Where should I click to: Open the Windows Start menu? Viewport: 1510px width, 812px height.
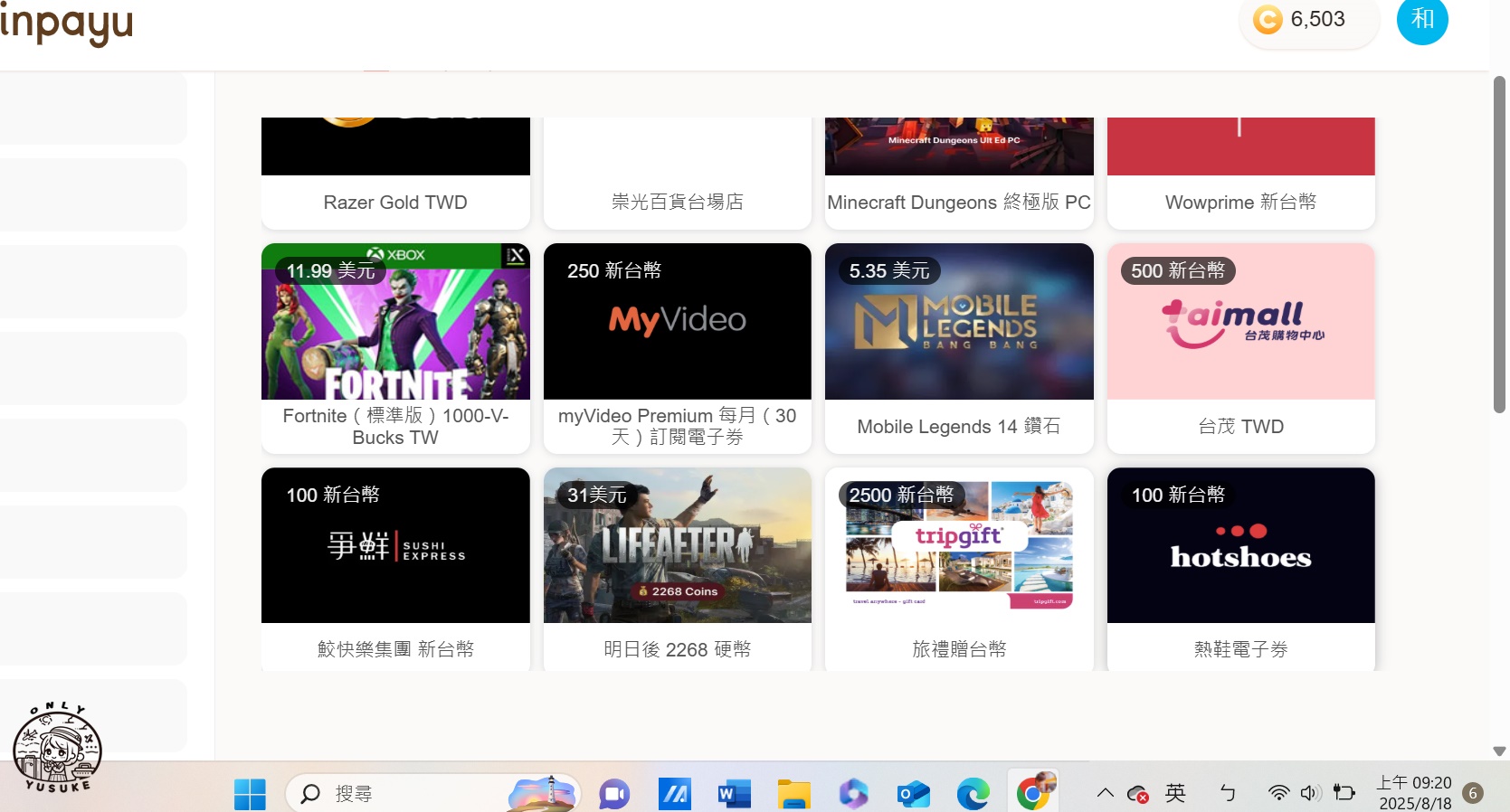click(x=250, y=794)
